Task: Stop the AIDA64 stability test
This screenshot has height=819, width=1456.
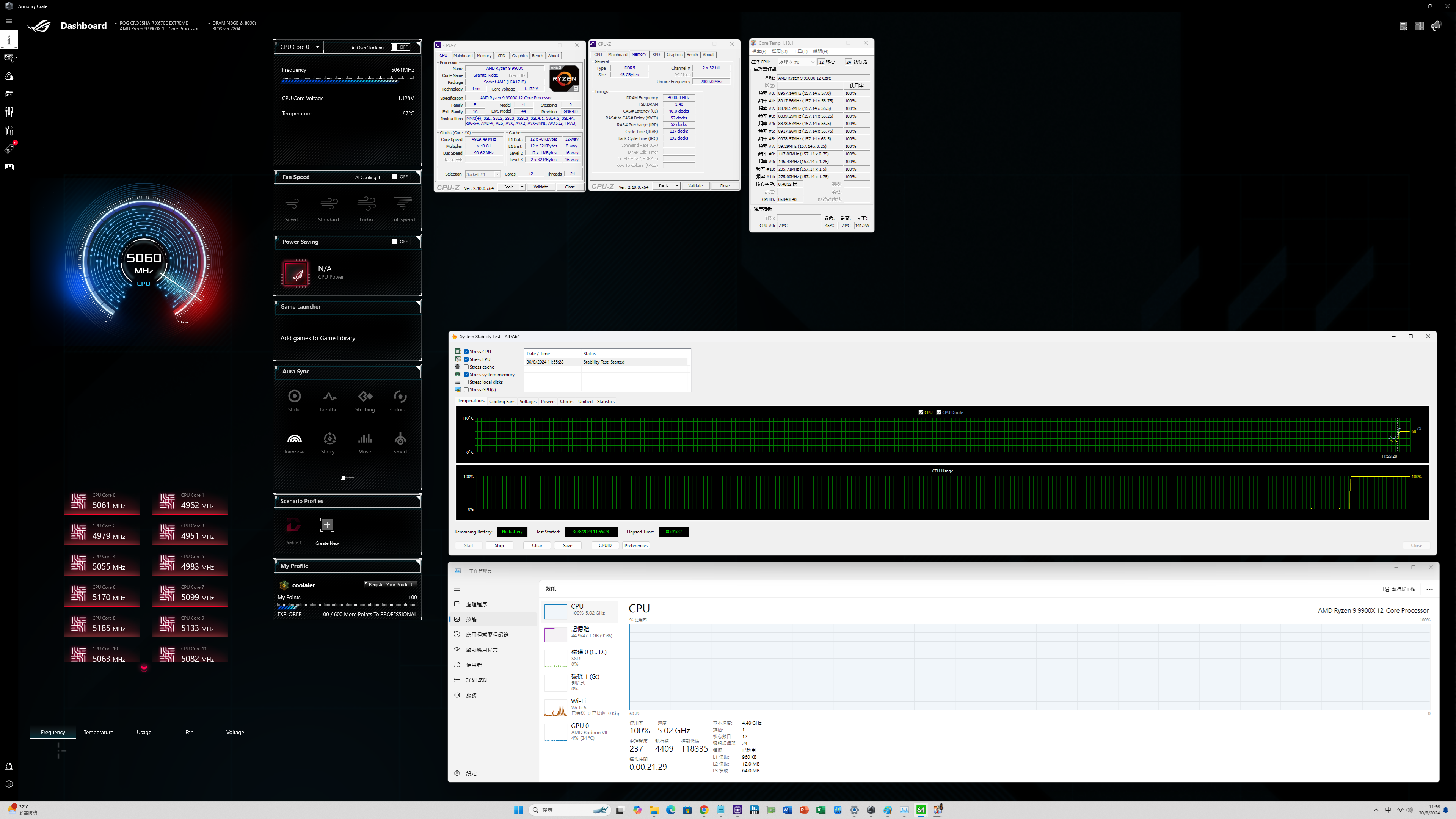Action: [499, 546]
